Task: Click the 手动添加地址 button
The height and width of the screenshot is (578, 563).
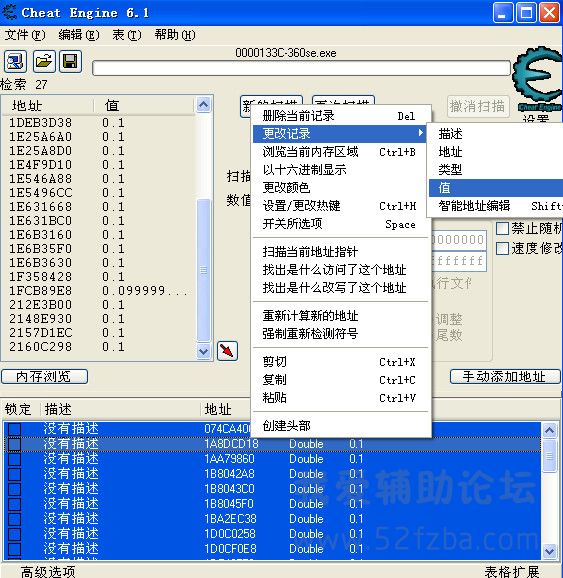Action: [505, 376]
